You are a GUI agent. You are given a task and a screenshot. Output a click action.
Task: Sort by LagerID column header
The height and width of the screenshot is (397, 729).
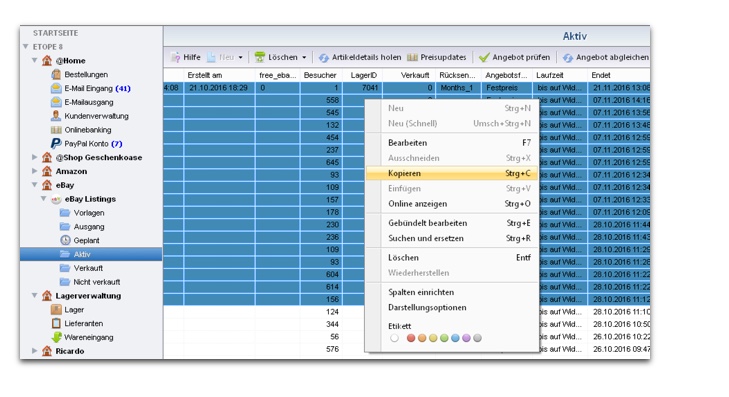point(362,75)
